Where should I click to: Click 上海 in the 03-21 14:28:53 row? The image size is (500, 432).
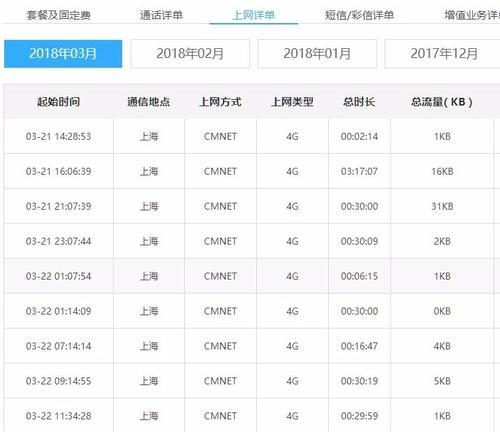coord(149,136)
